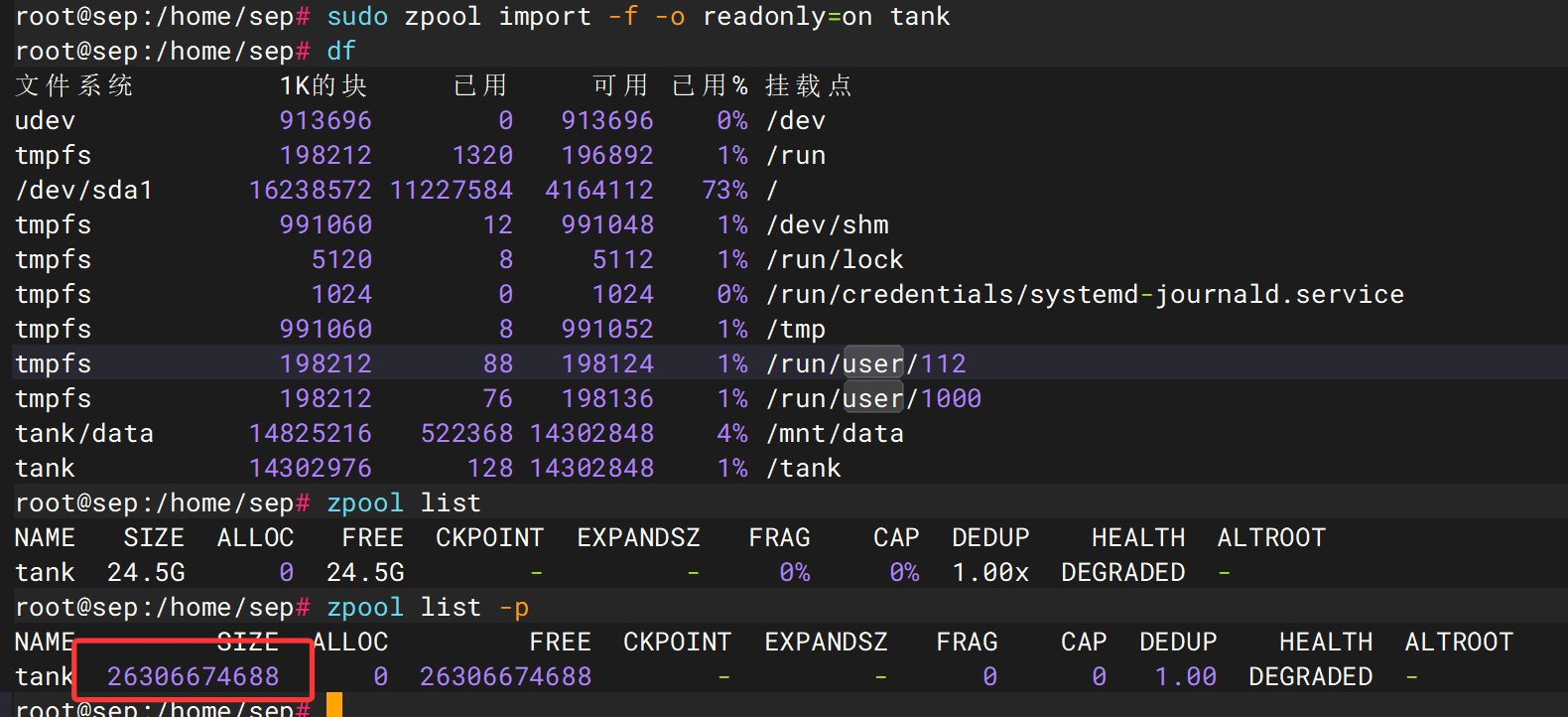Click the '/dev/sda1' filesystem entry

pyautogui.click(x=84, y=191)
